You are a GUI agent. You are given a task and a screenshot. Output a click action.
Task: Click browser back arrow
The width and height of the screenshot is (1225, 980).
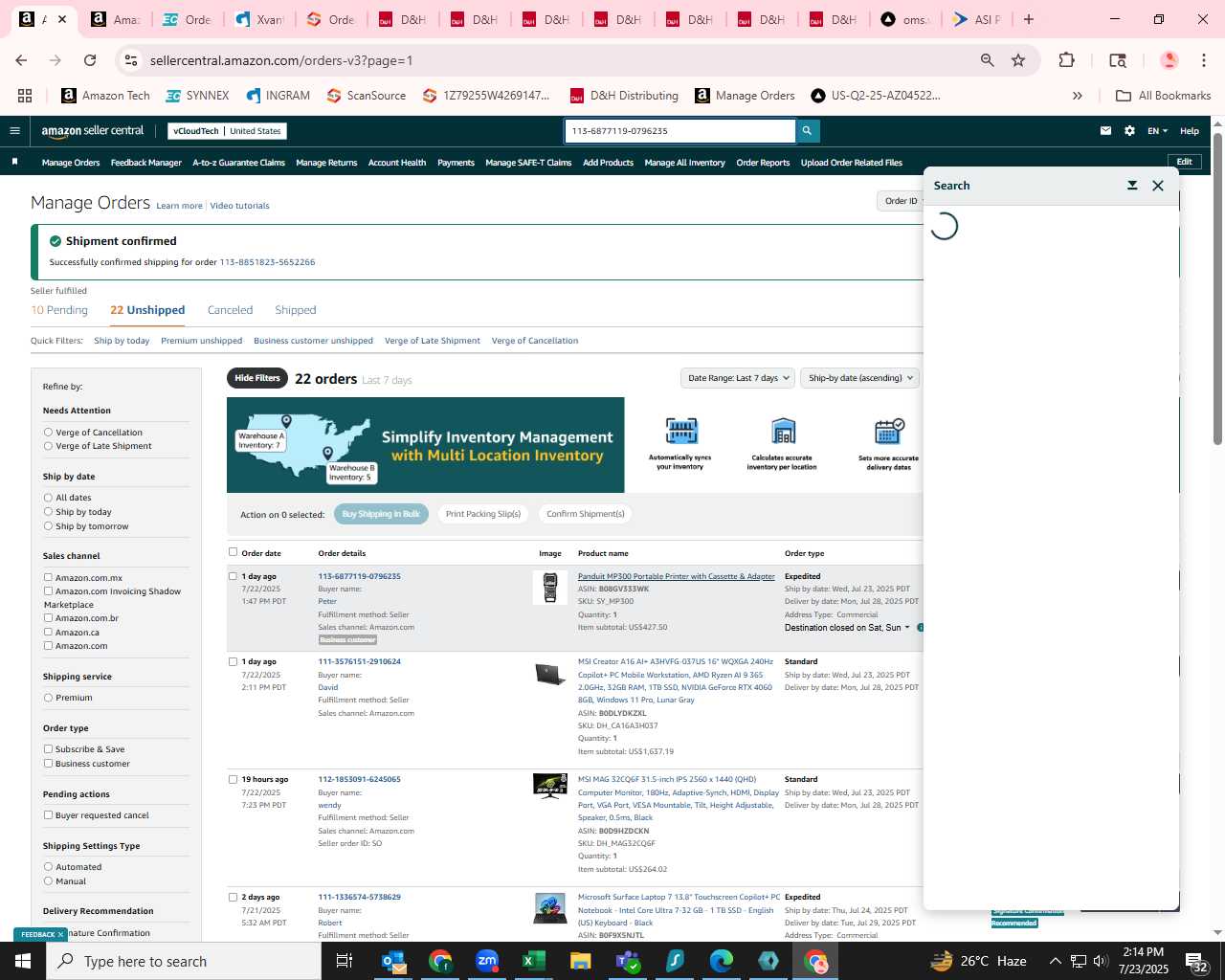coord(21,60)
